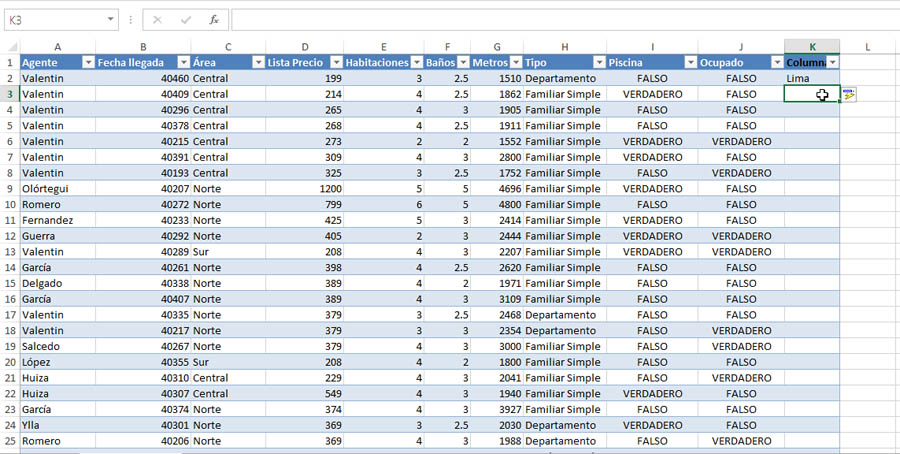Screen dimensions: 900x454
Task: Open the Tipo column filter dropdown
Action: click(598, 62)
